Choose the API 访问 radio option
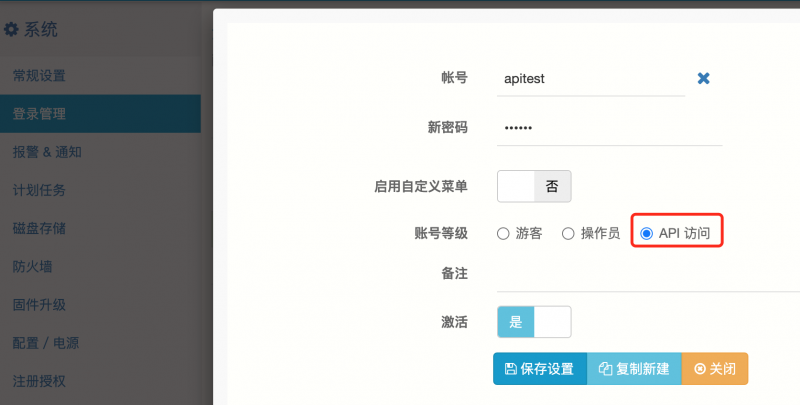Screen dimensions: 800x405 coord(646,234)
